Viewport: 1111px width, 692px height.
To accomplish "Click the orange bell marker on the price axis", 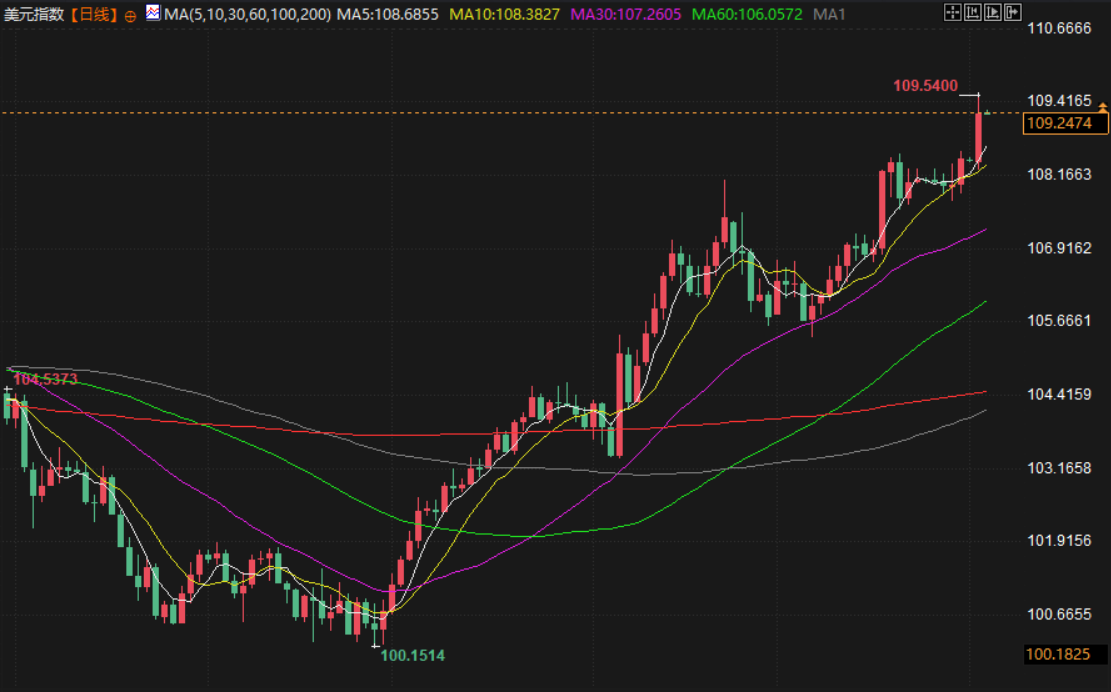I will 1103,106.
